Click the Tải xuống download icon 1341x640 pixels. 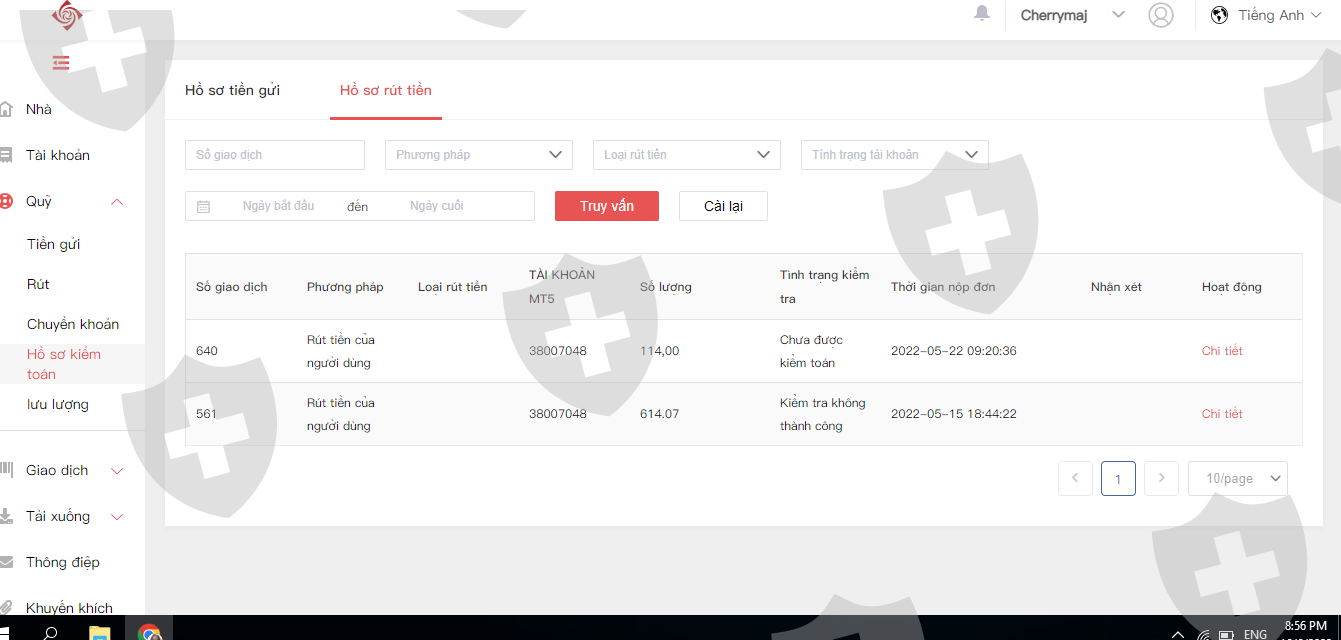point(5,516)
